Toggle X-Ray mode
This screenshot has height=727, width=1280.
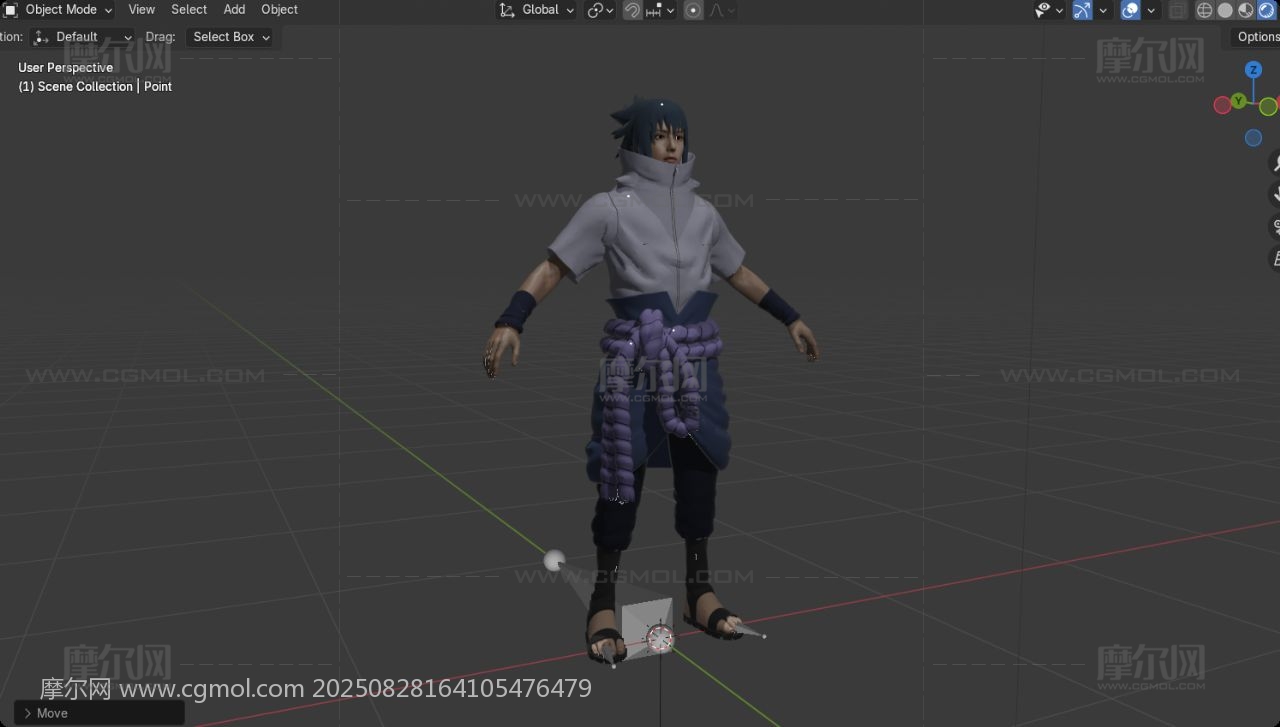[1178, 10]
